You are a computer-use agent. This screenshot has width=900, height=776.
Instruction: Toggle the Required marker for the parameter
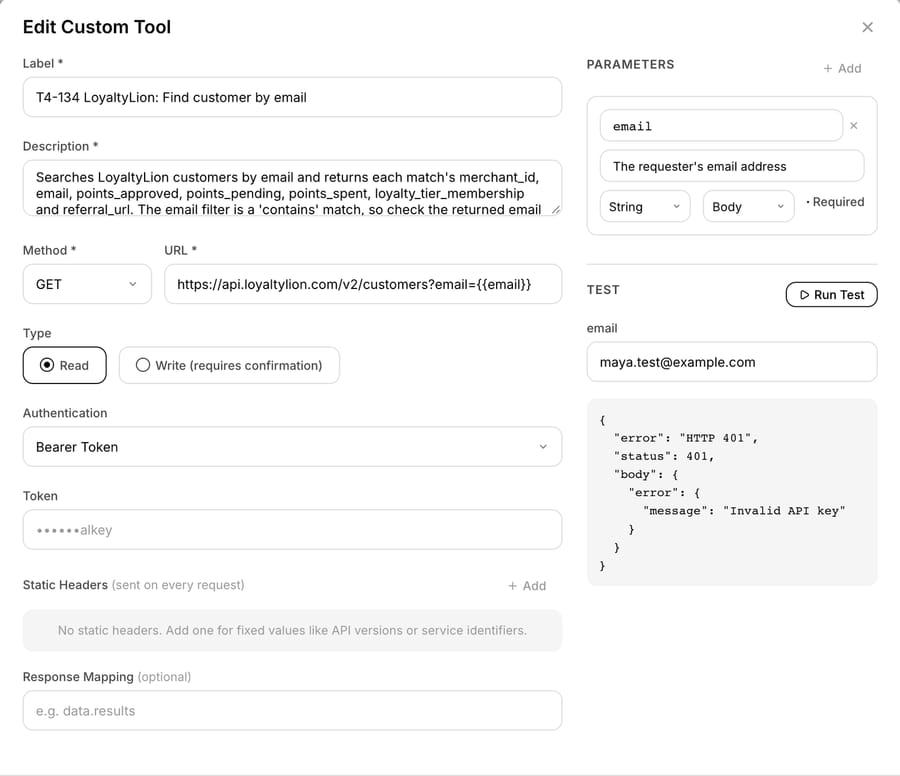(x=835, y=202)
